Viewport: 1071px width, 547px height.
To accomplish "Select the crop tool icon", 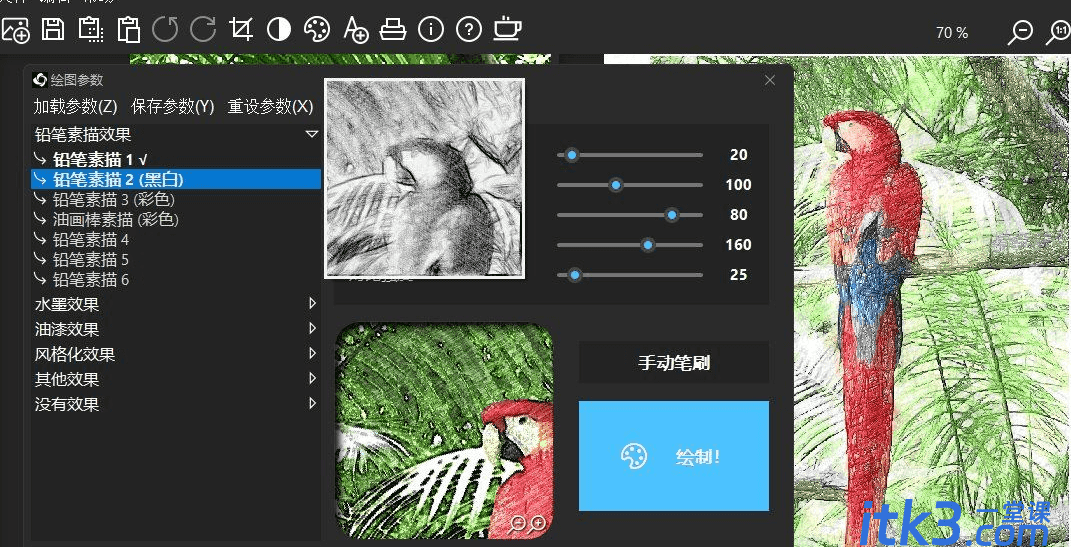I will (241, 29).
